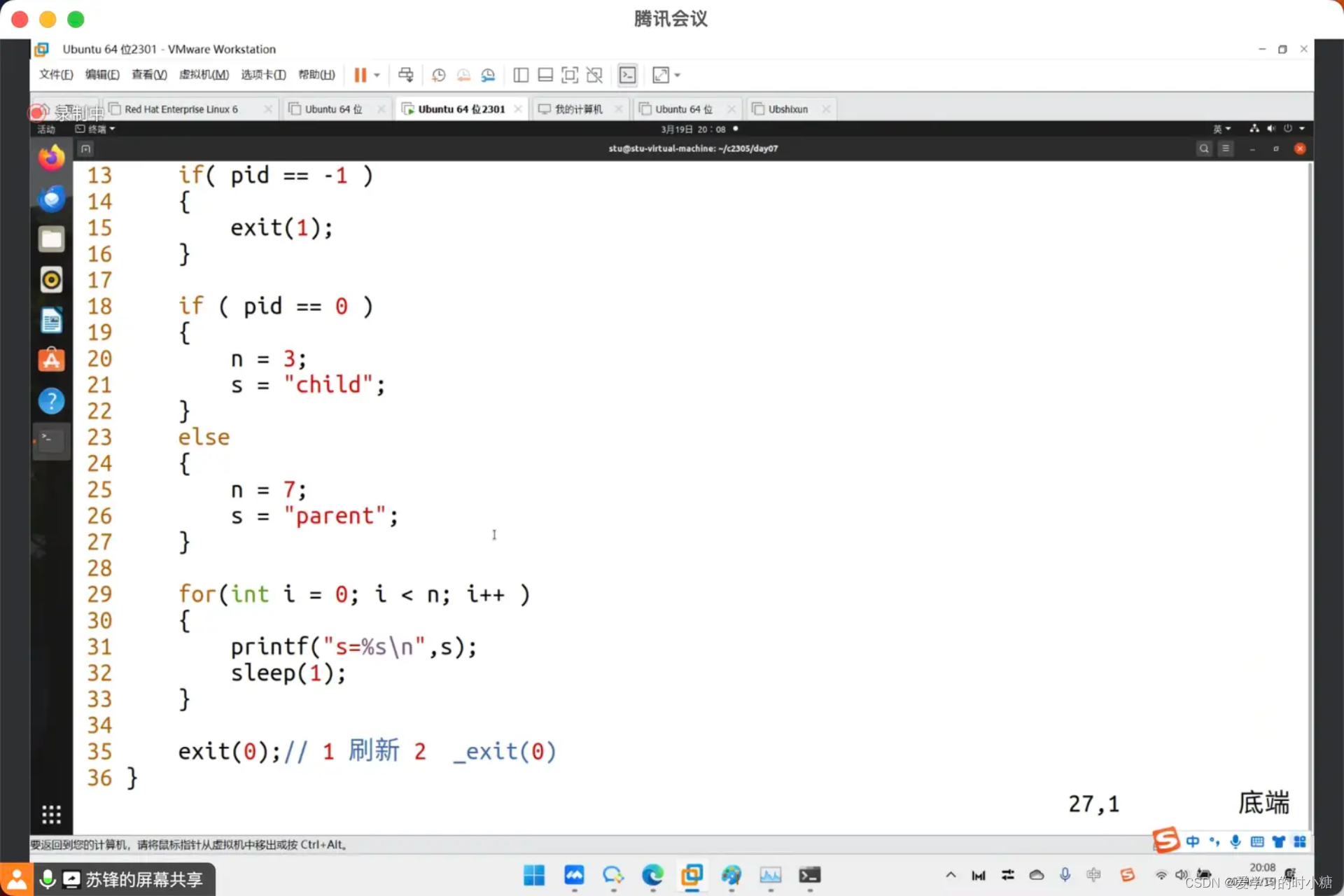Open the Ubuntu system status menu arrow

1302,129
